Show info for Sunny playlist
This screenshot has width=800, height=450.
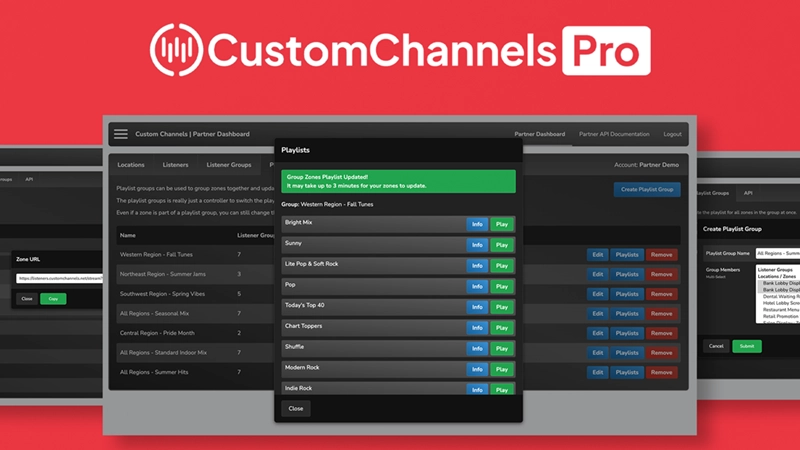pos(477,245)
